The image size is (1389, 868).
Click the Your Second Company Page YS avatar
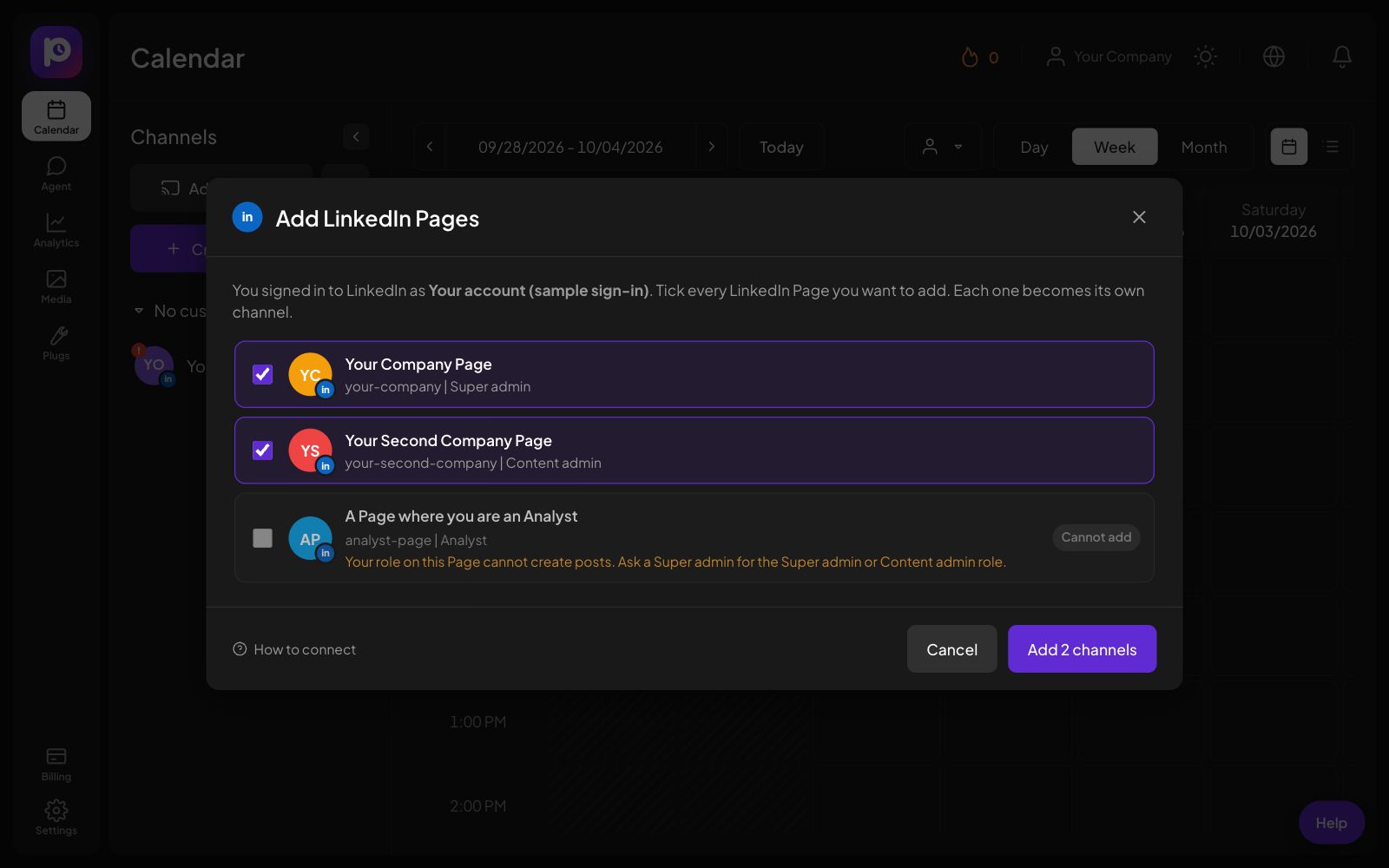tap(310, 450)
